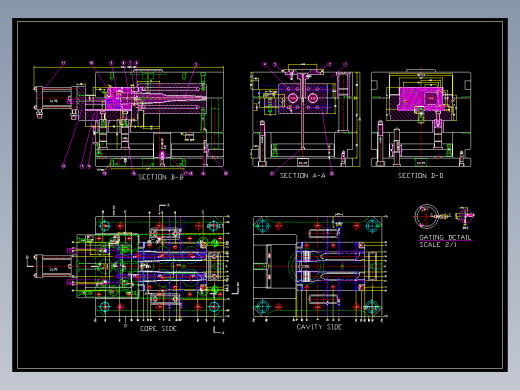Click the GATING DETAIL title text
520x390 pixels.
coord(445,237)
